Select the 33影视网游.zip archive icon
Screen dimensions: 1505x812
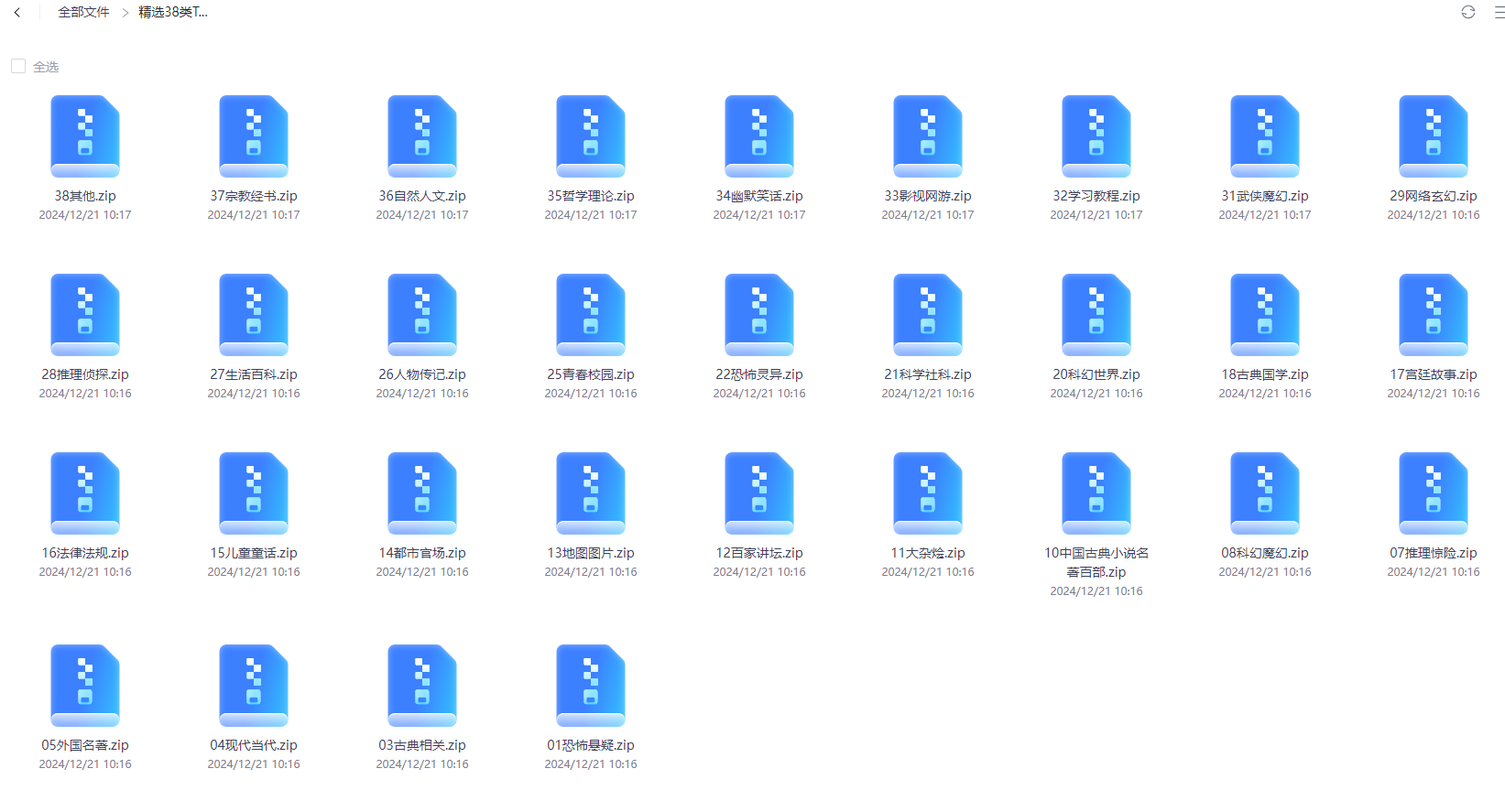pos(928,136)
